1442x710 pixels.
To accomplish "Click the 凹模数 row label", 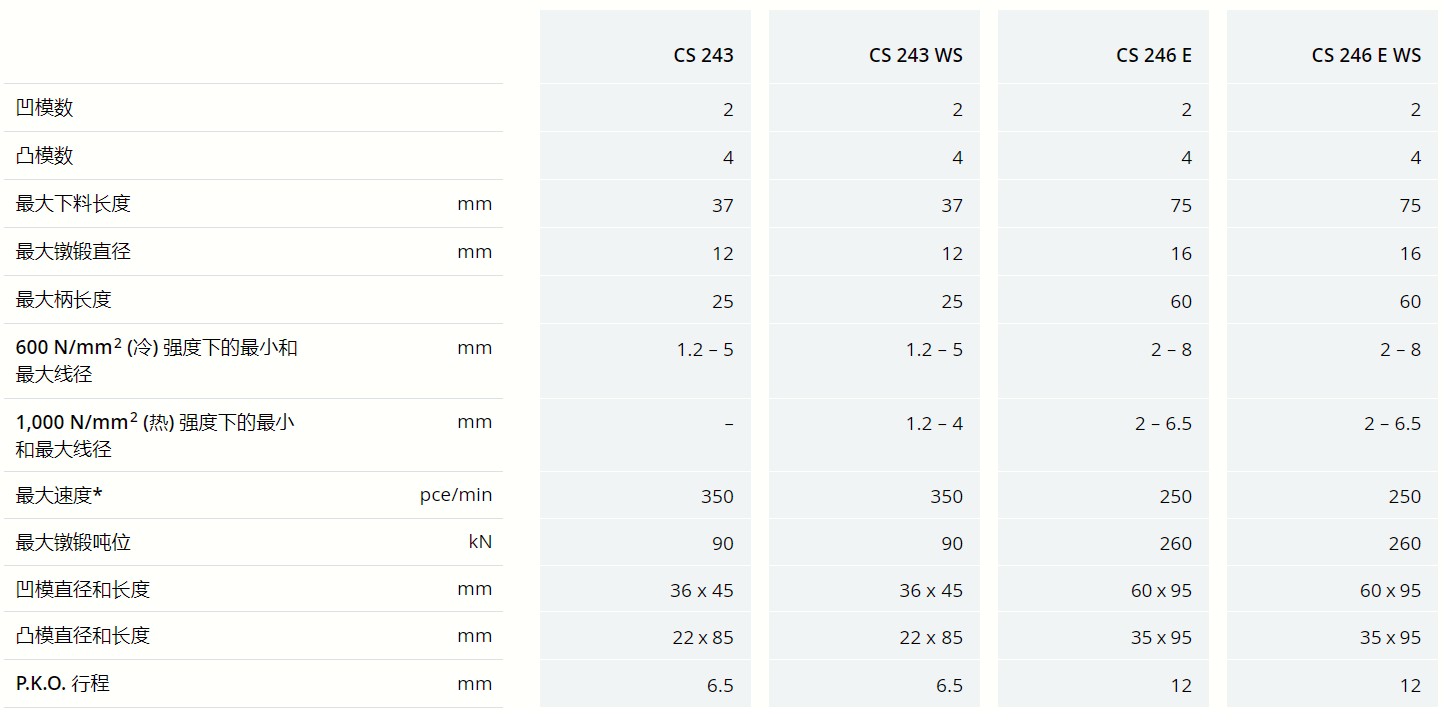I will tap(45, 108).
